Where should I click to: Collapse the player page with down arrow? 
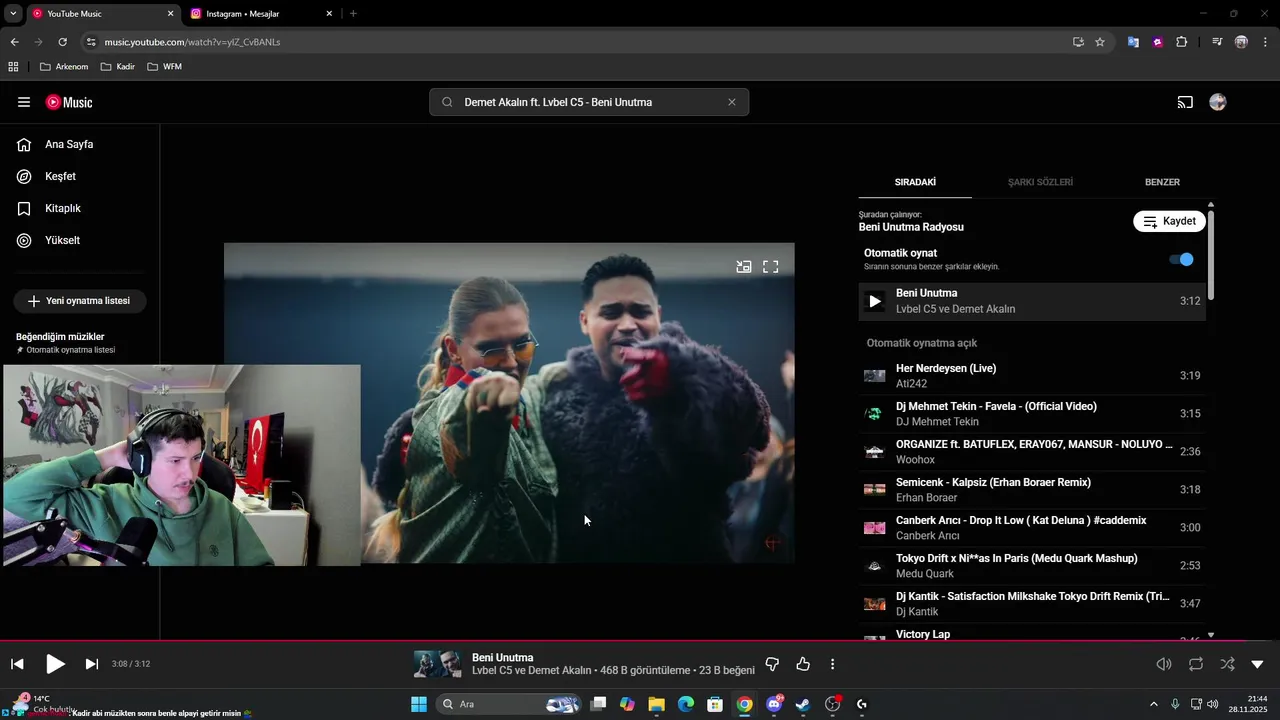pos(1257,664)
